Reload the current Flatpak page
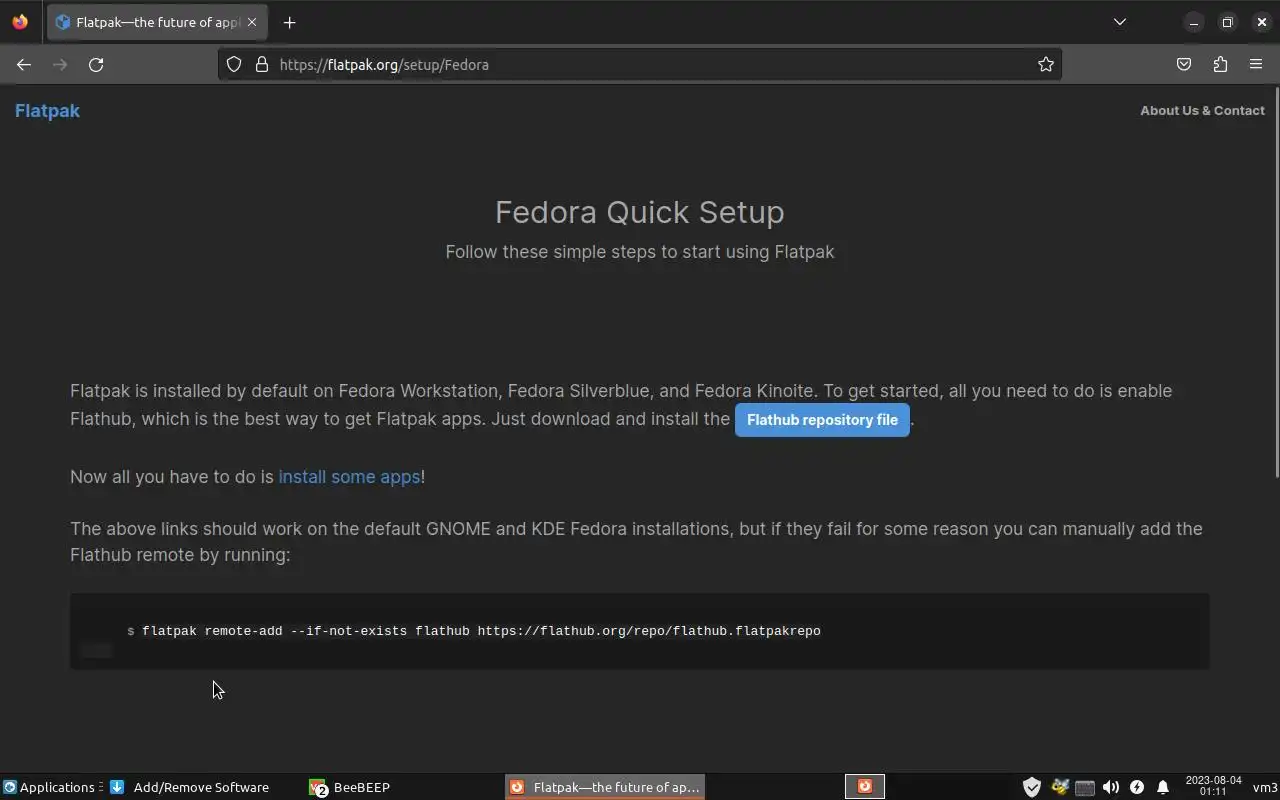The width and height of the screenshot is (1280, 800). [96, 64]
